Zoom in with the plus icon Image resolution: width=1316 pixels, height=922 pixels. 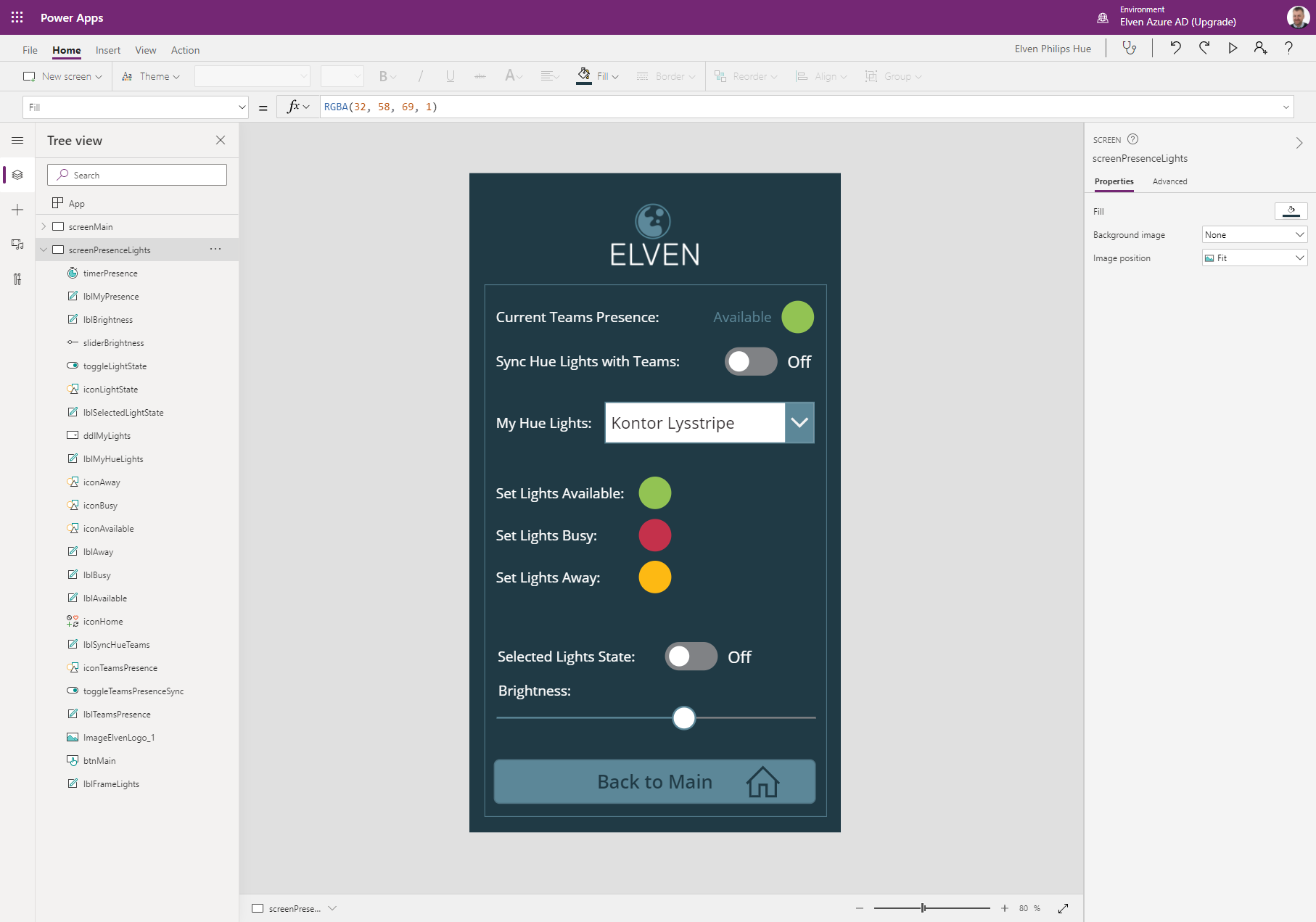pos(1005,908)
